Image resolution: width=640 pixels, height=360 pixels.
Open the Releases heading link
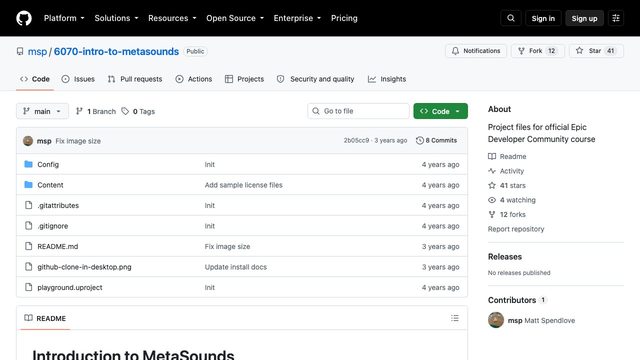click(505, 257)
